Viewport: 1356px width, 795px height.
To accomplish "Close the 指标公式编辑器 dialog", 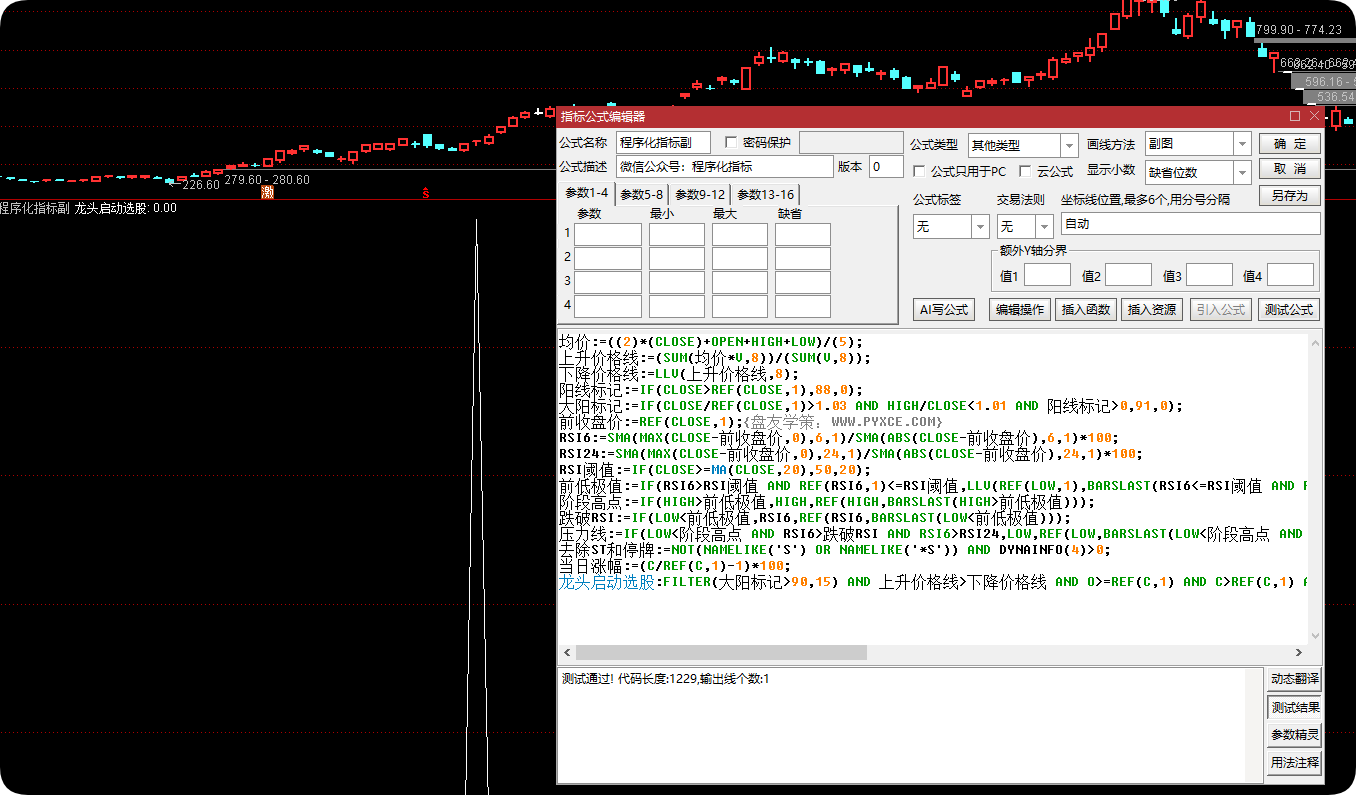I will pos(1314,117).
